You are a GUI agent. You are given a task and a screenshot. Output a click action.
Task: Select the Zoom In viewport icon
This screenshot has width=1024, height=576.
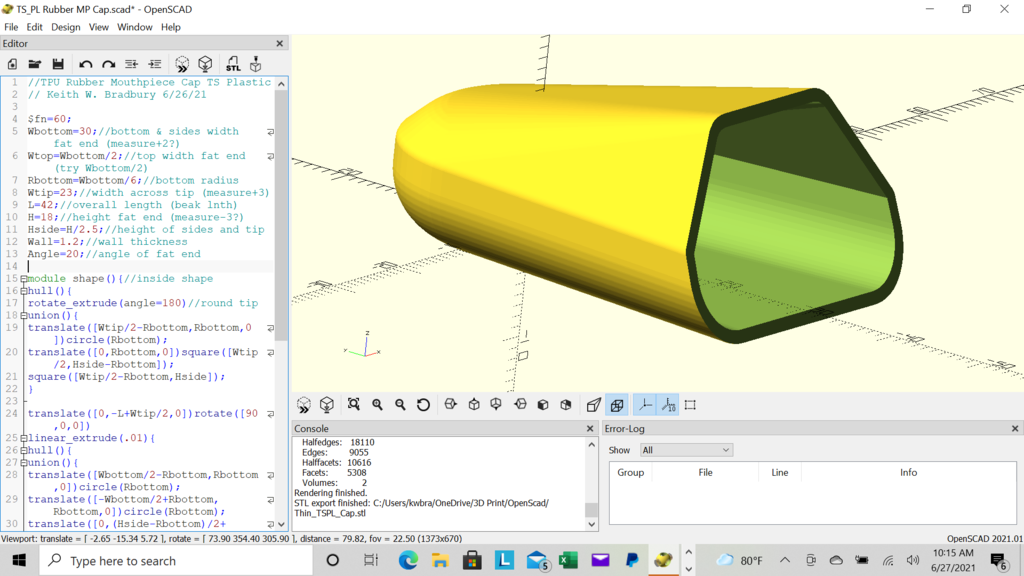[x=378, y=405]
